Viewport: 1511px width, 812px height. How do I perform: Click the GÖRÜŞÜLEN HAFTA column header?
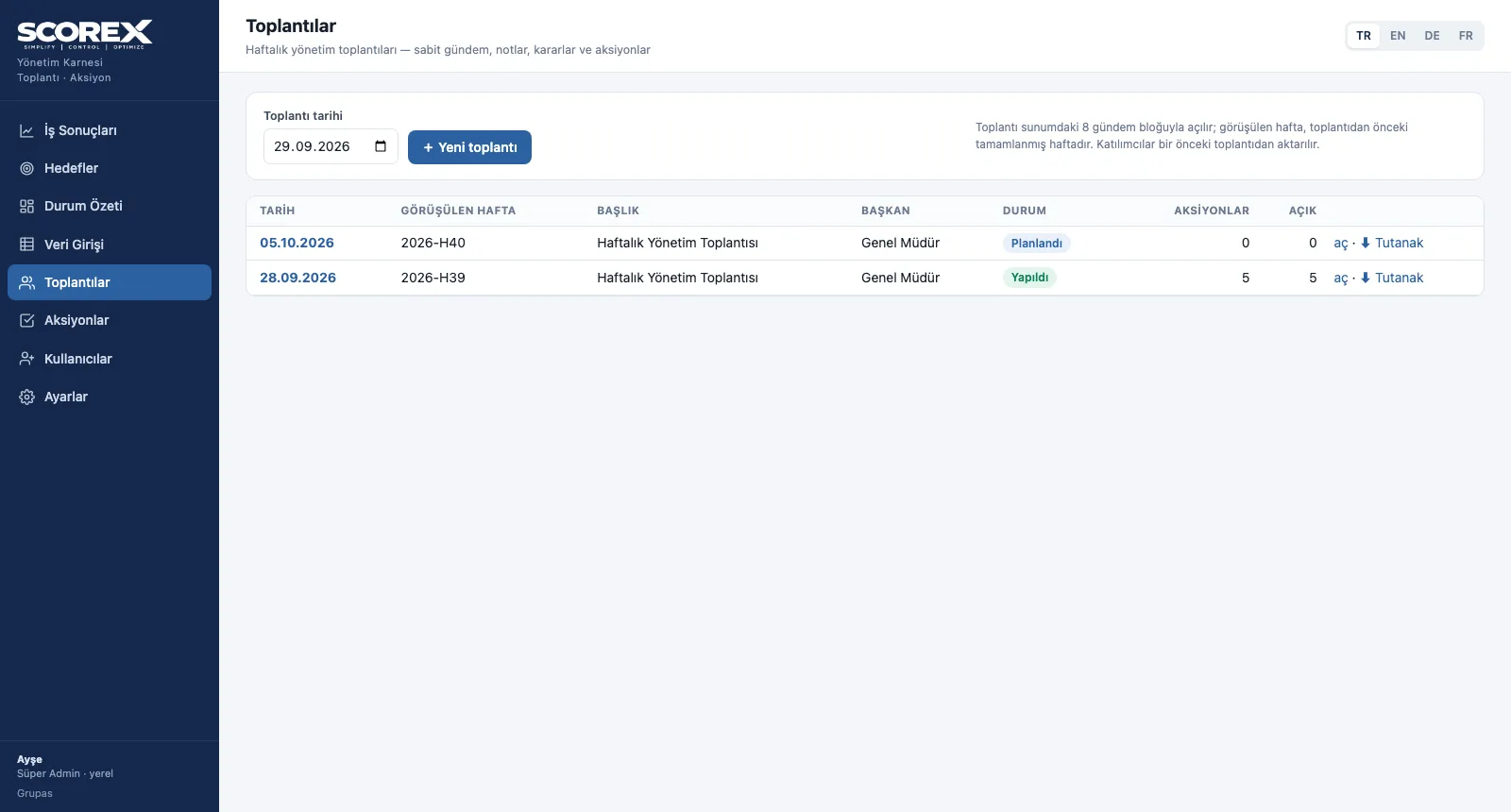point(458,211)
